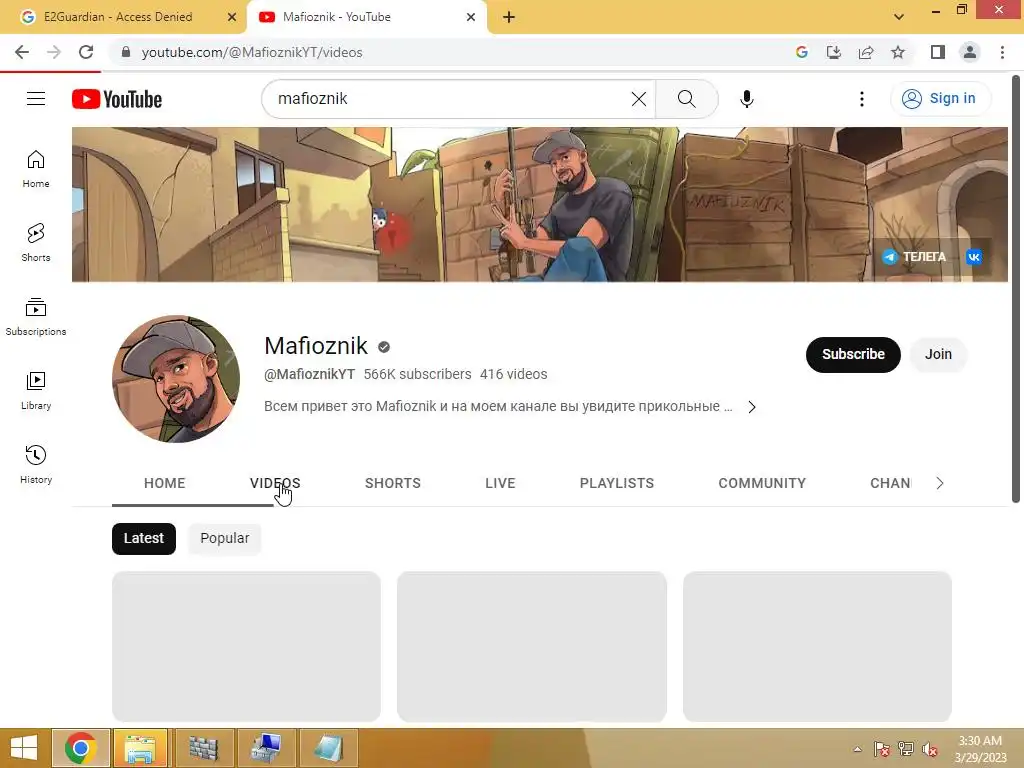Click the verified badge next to Mafioznik
Screen dimensions: 1024x768
click(384, 347)
